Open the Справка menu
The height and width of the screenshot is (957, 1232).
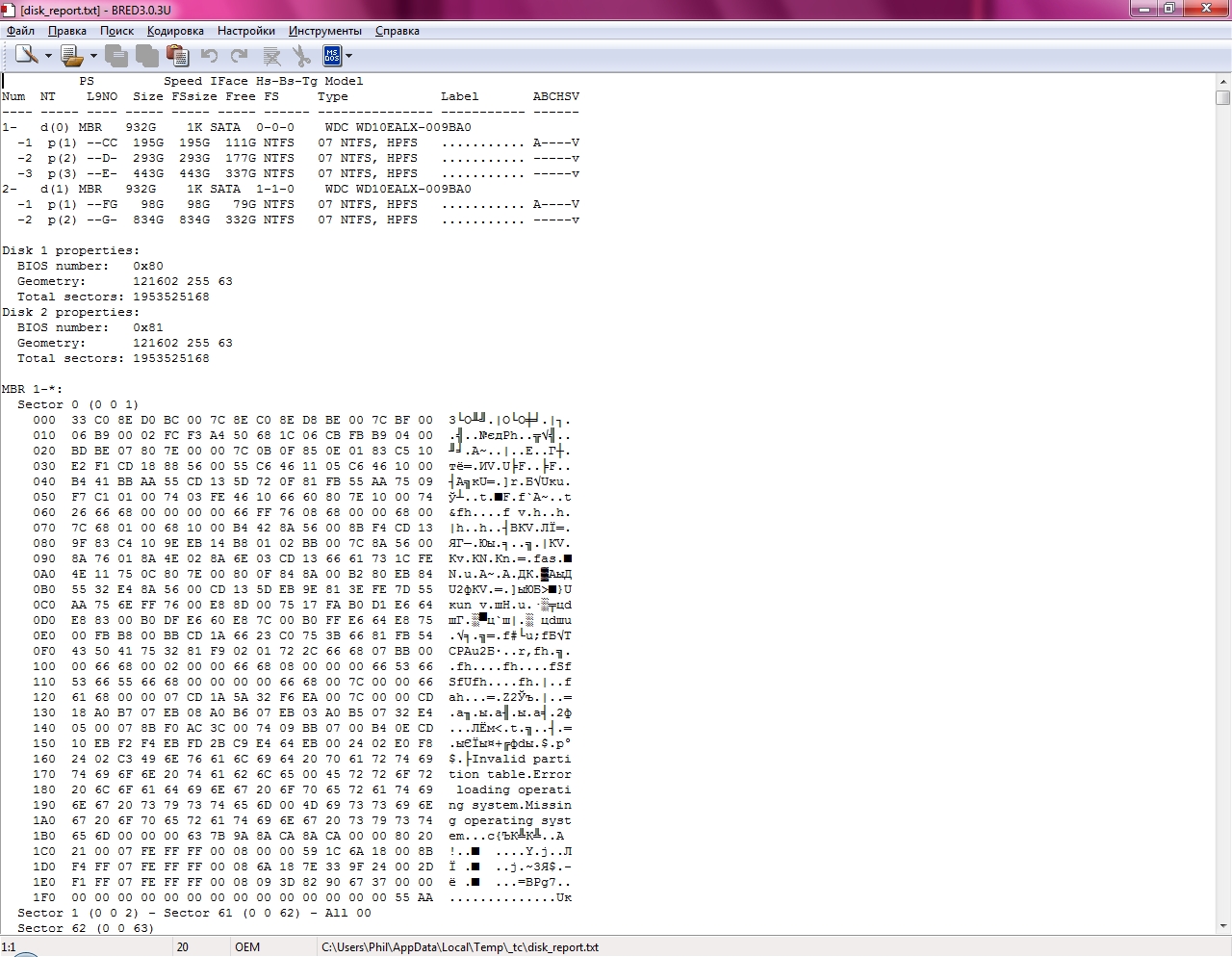click(x=397, y=31)
